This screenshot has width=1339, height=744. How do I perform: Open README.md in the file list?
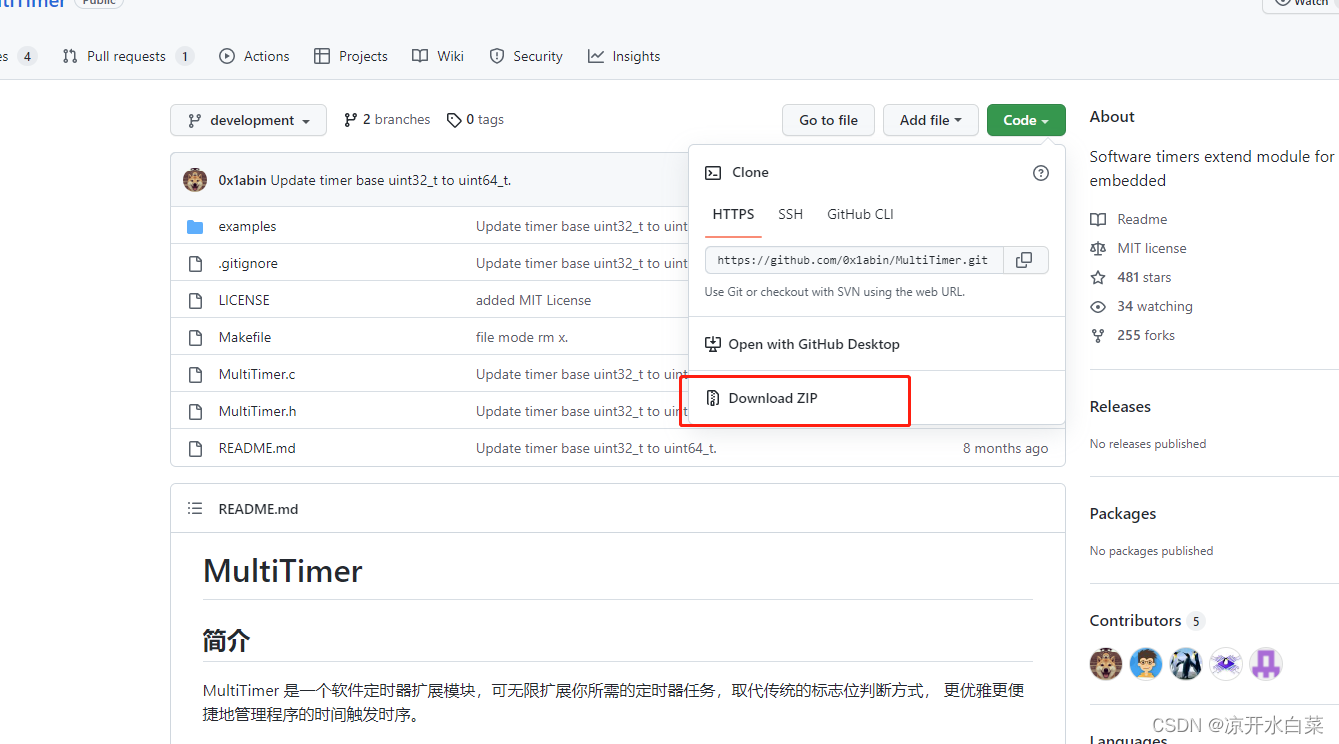click(257, 448)
